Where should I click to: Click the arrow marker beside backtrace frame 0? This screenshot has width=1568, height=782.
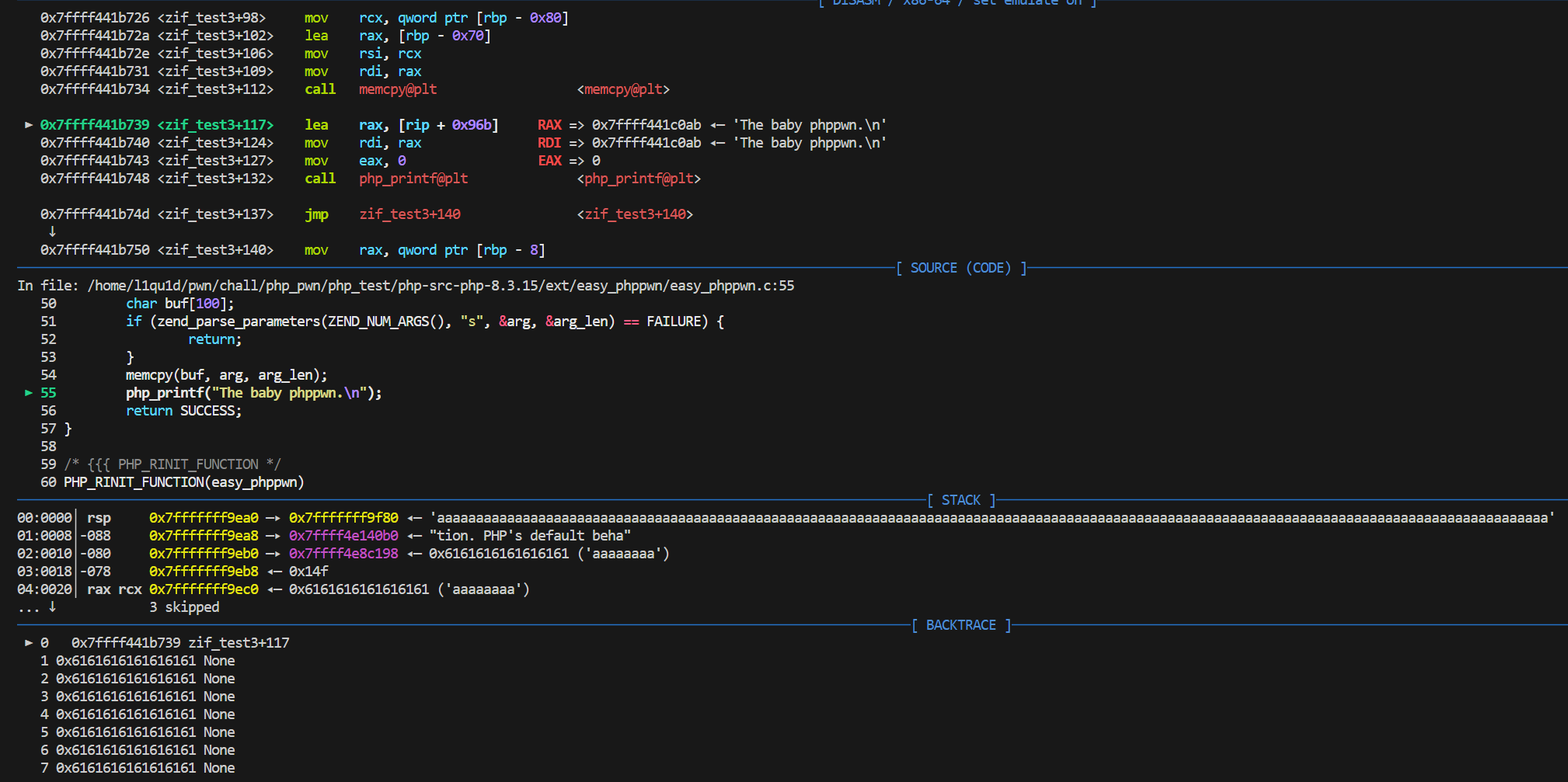pyautogui.click(x=29, y=643)
